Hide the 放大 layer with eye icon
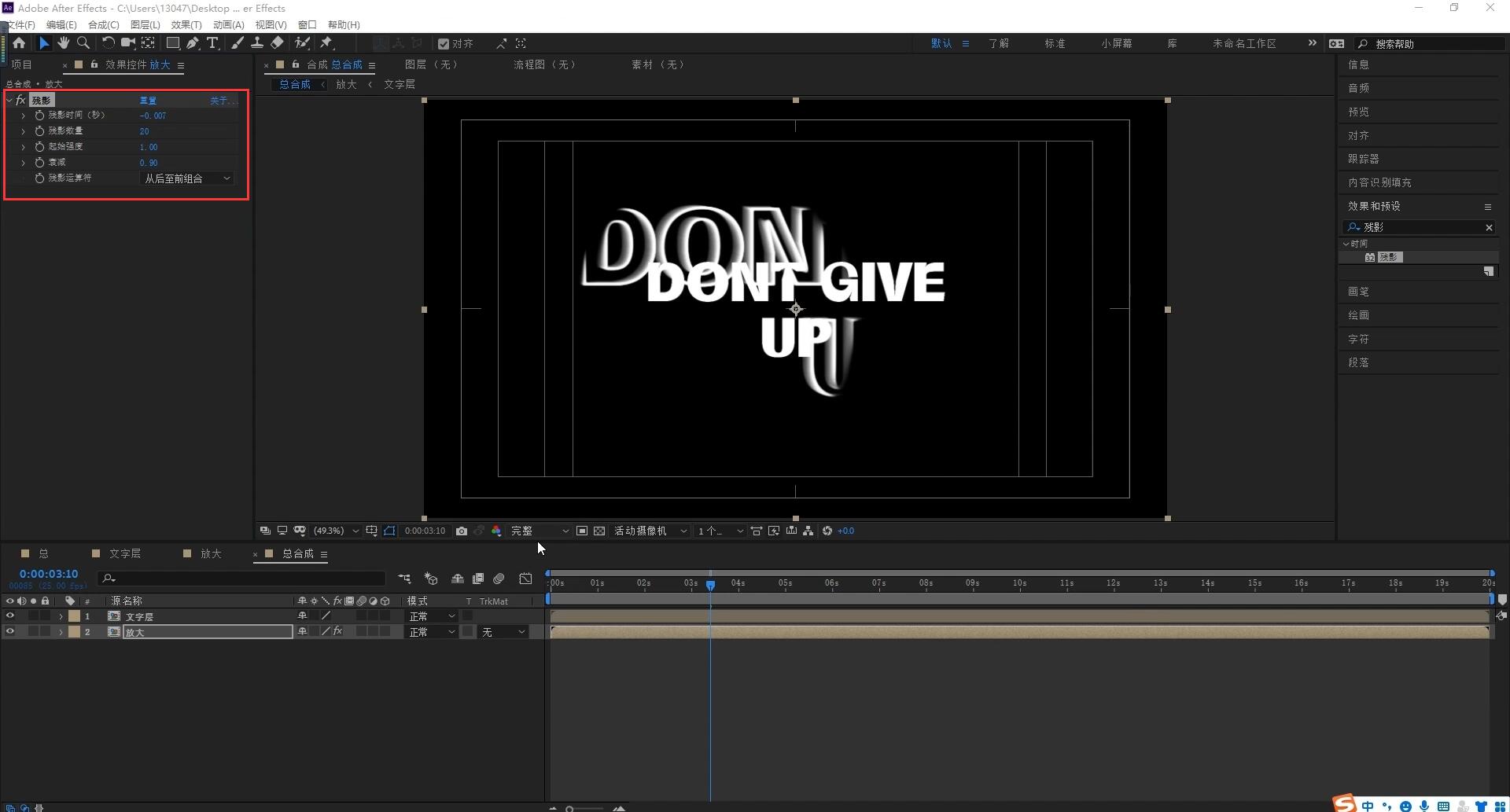This screenshot has width=1510, height=812. point(10,632)
